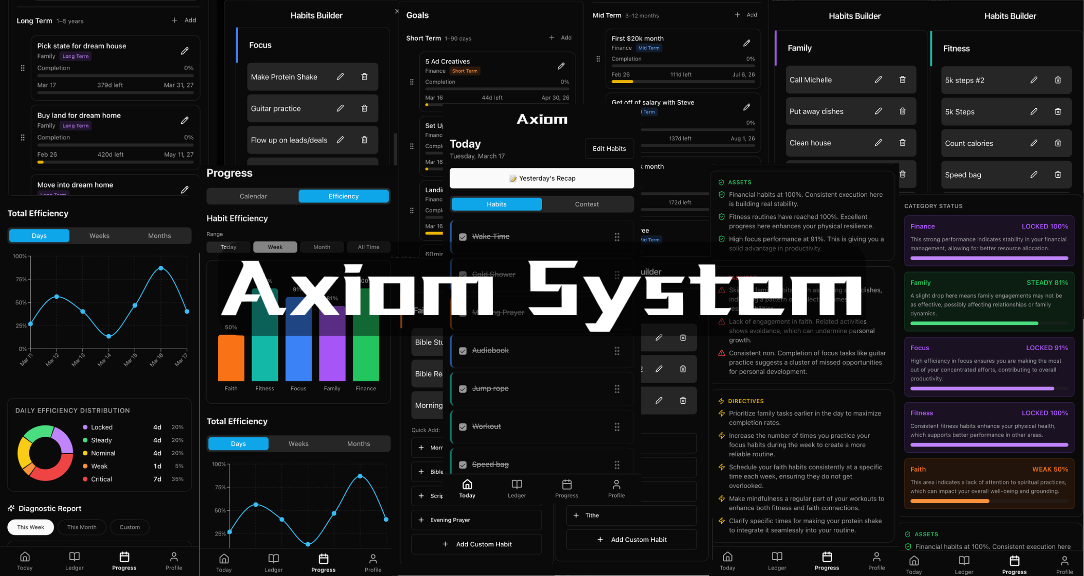Grab the drag handle on 'Jump rope' row
Image resolution: width=1084 pixels, height=576 pixels.
coord(617,389)
